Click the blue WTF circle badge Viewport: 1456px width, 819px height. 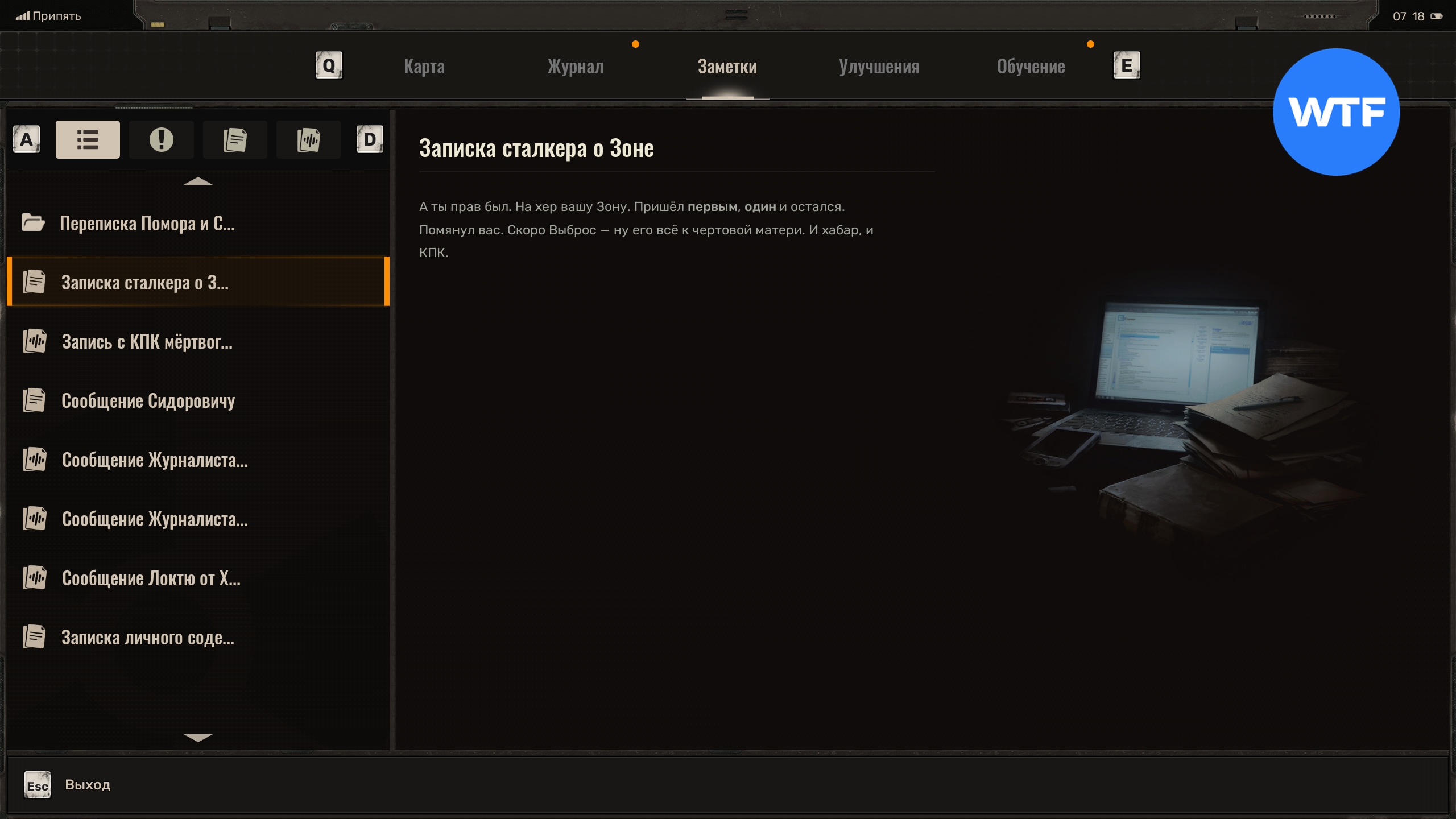click(x=1336, y=112)
